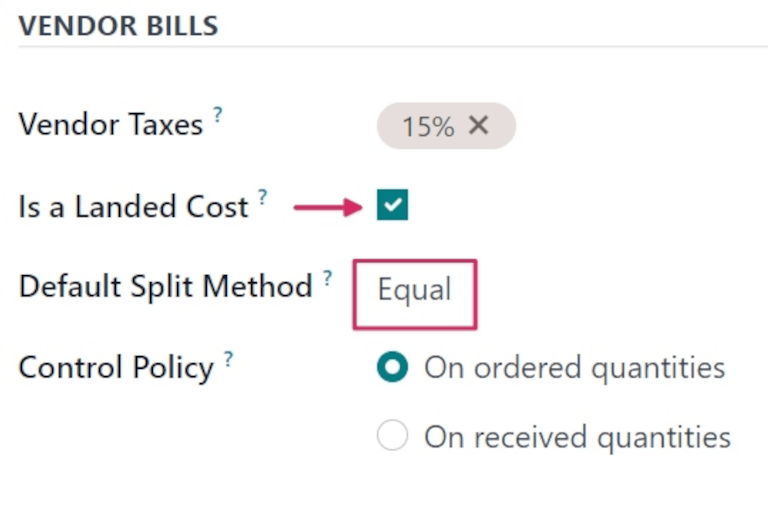Select the On ordered quantities radio button

[392, 367]
